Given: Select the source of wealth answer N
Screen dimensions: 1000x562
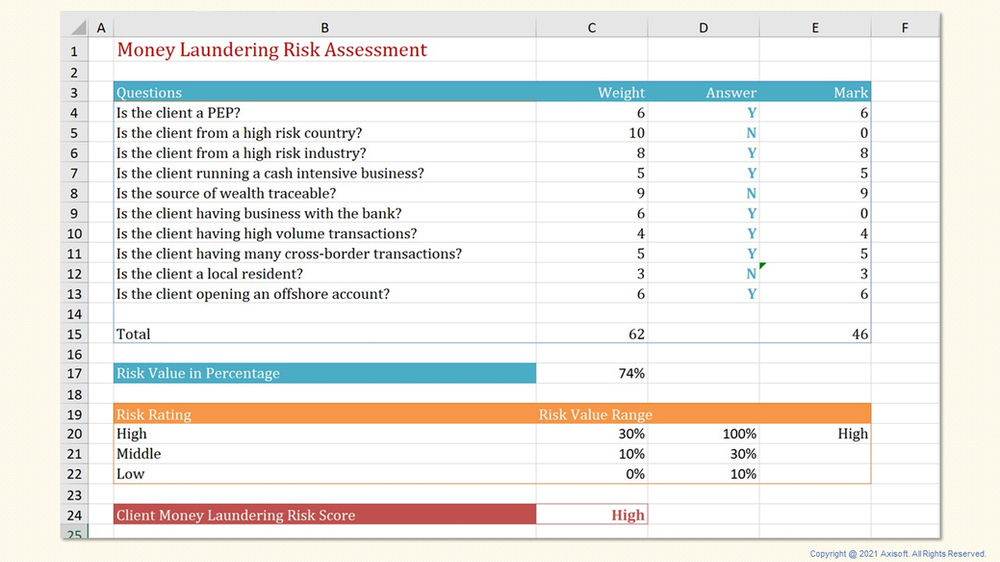Looking at the screenshot, I should (703, 193).
